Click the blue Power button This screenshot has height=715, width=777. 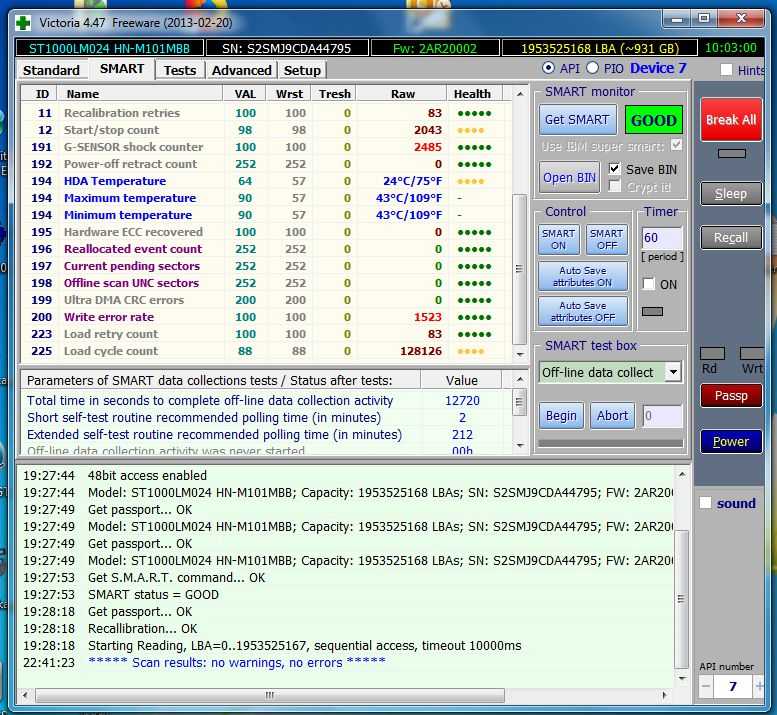tap(730, 441)
